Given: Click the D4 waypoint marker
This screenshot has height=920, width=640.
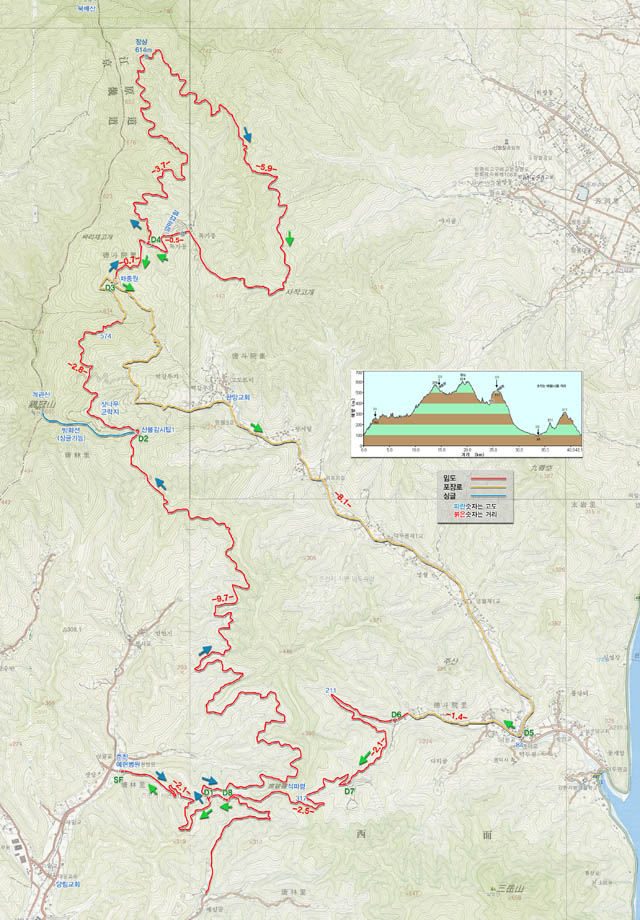Looking at the screenshot, I should [157, 241].
